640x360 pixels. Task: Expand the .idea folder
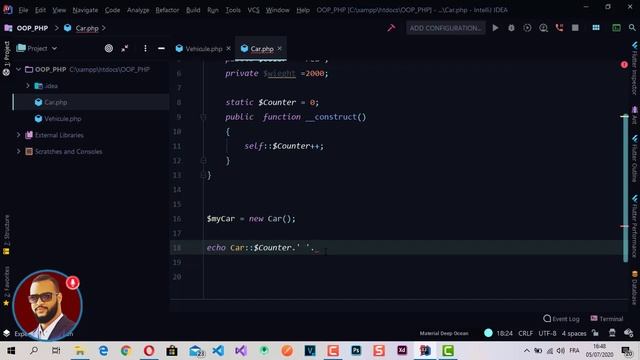pos(28,86)
